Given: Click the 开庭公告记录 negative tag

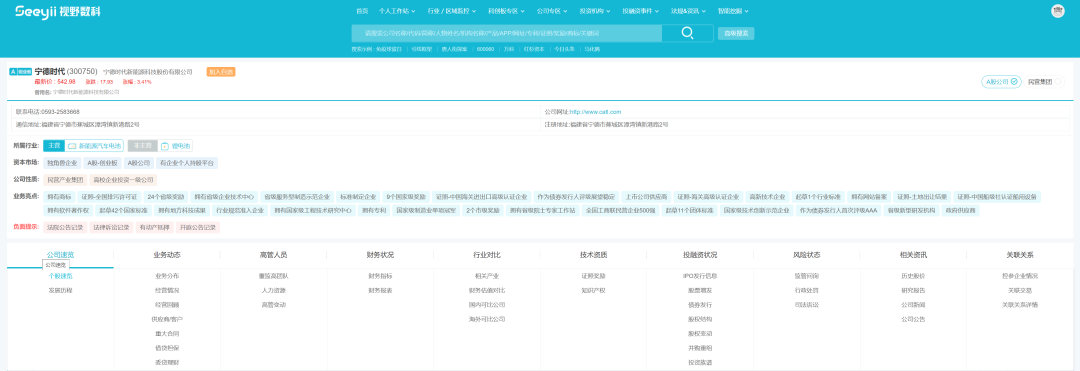Looking at the screenshot, I should (x=198, y=227).
